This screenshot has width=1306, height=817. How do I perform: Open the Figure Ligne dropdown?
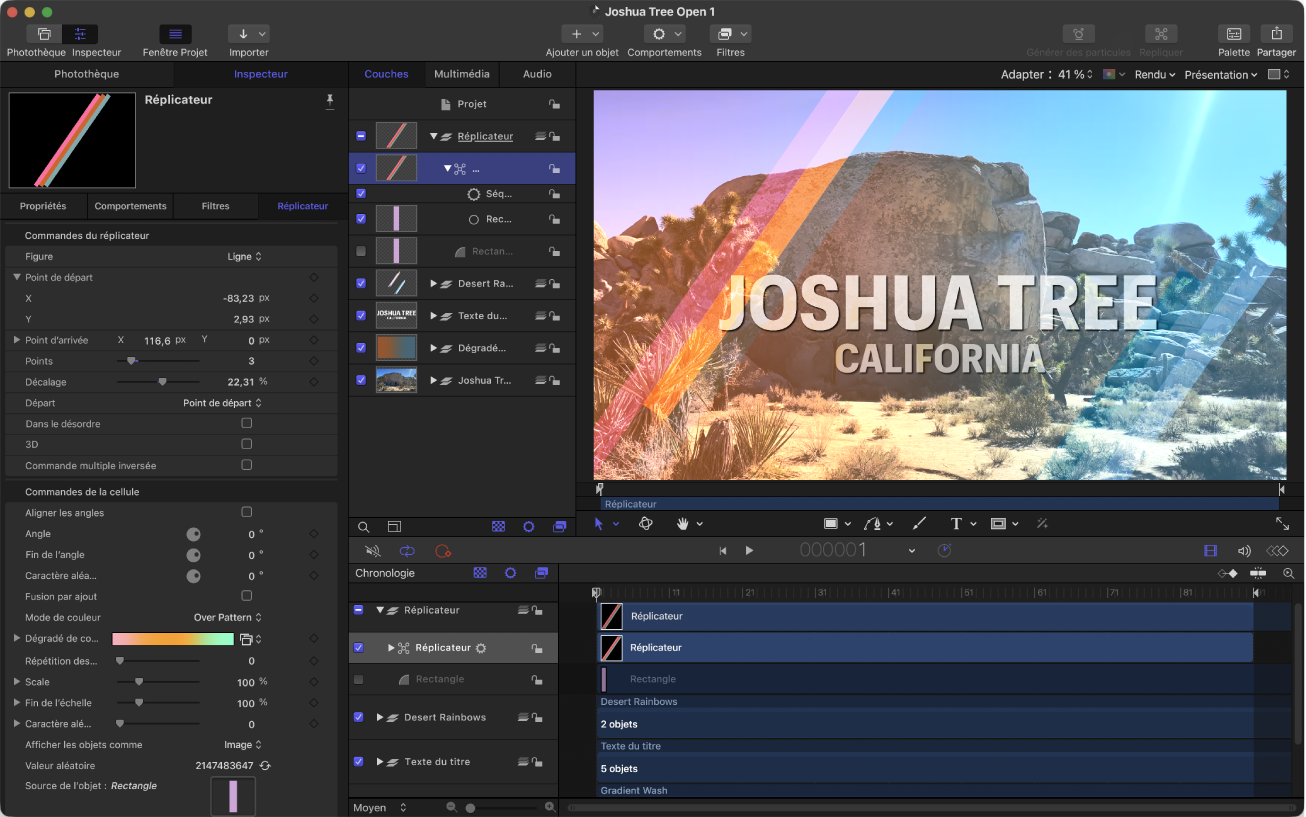click(244, 257)
